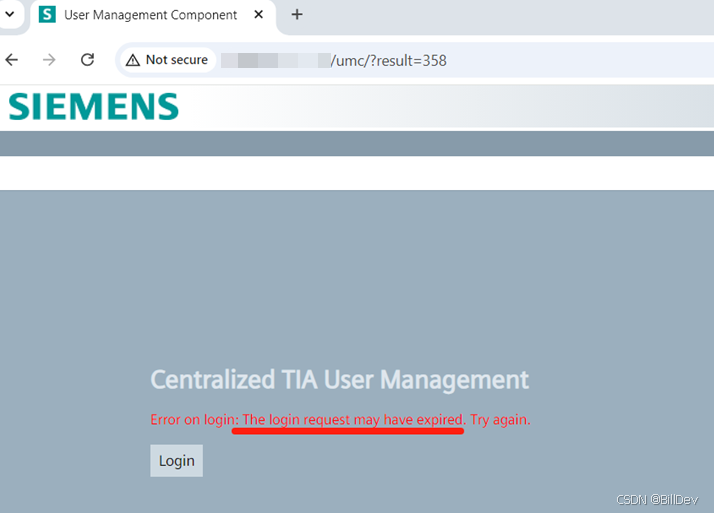
Task: Open the Not secure site info
Action: click(x=167, y=60)
